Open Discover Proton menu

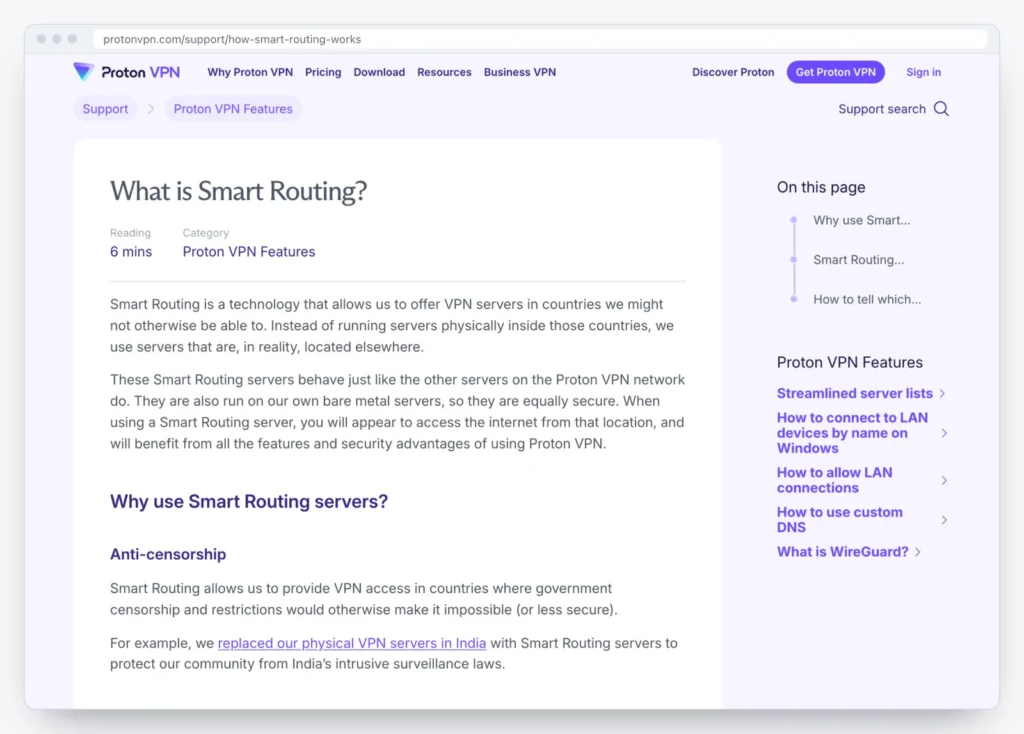coord(733,72)
